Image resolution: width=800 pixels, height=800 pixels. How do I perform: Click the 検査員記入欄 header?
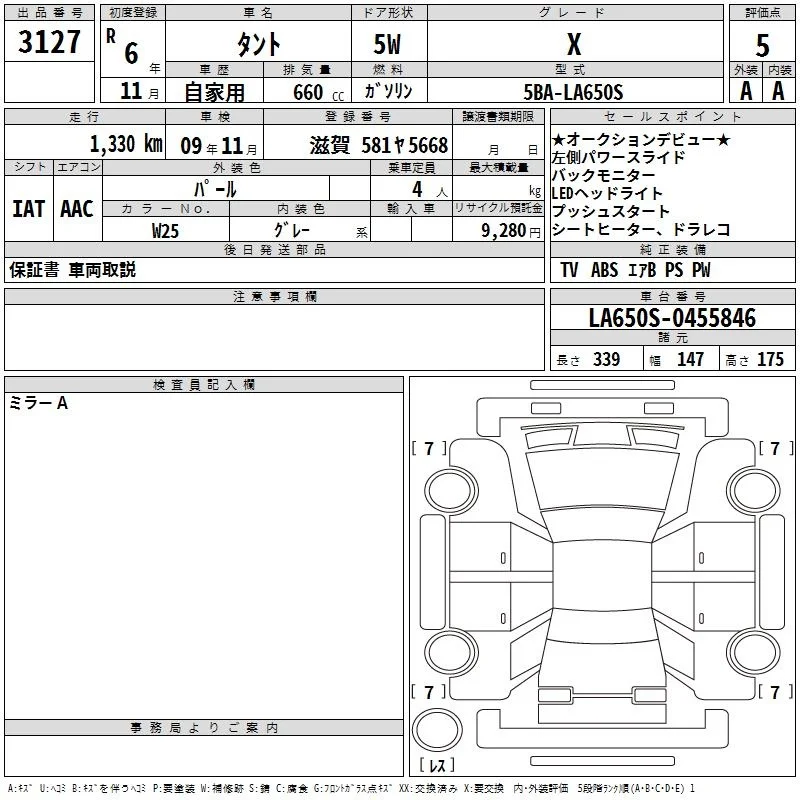[204, 385]
